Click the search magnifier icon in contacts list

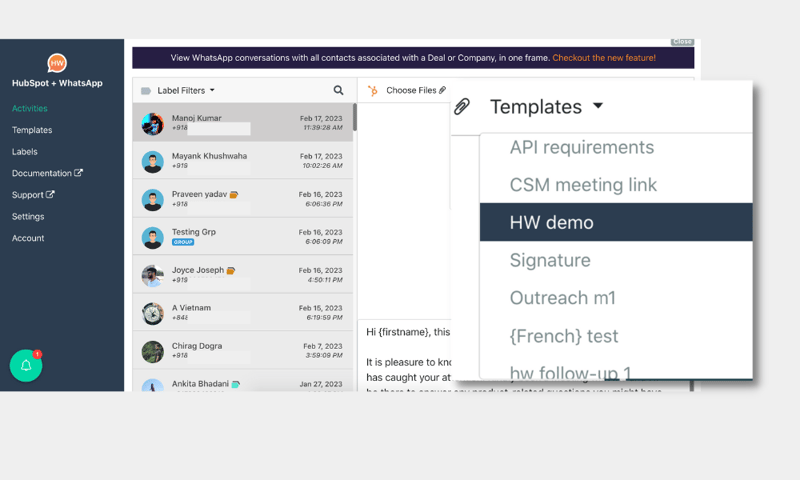(x=338, y=90)
